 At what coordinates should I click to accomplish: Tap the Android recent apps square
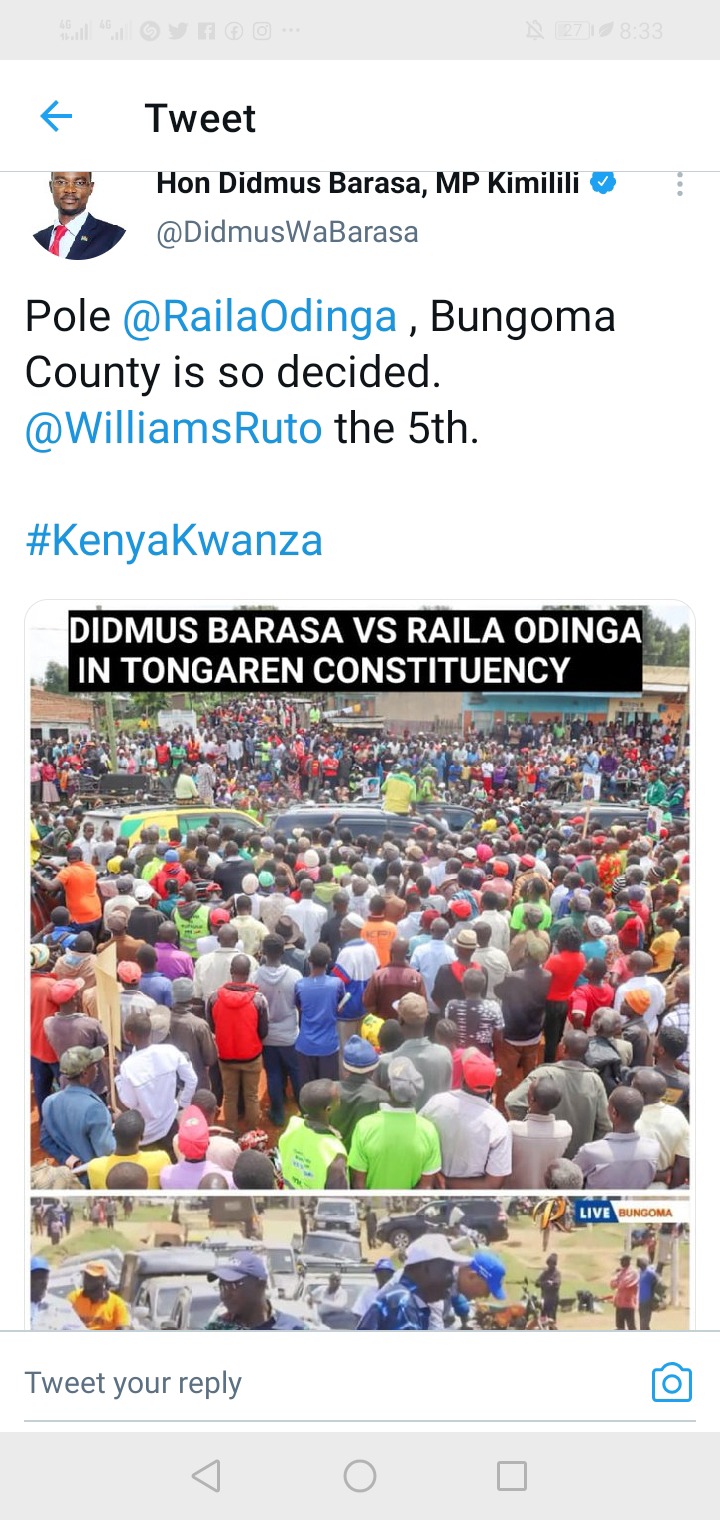click(x=512, y=1475)
